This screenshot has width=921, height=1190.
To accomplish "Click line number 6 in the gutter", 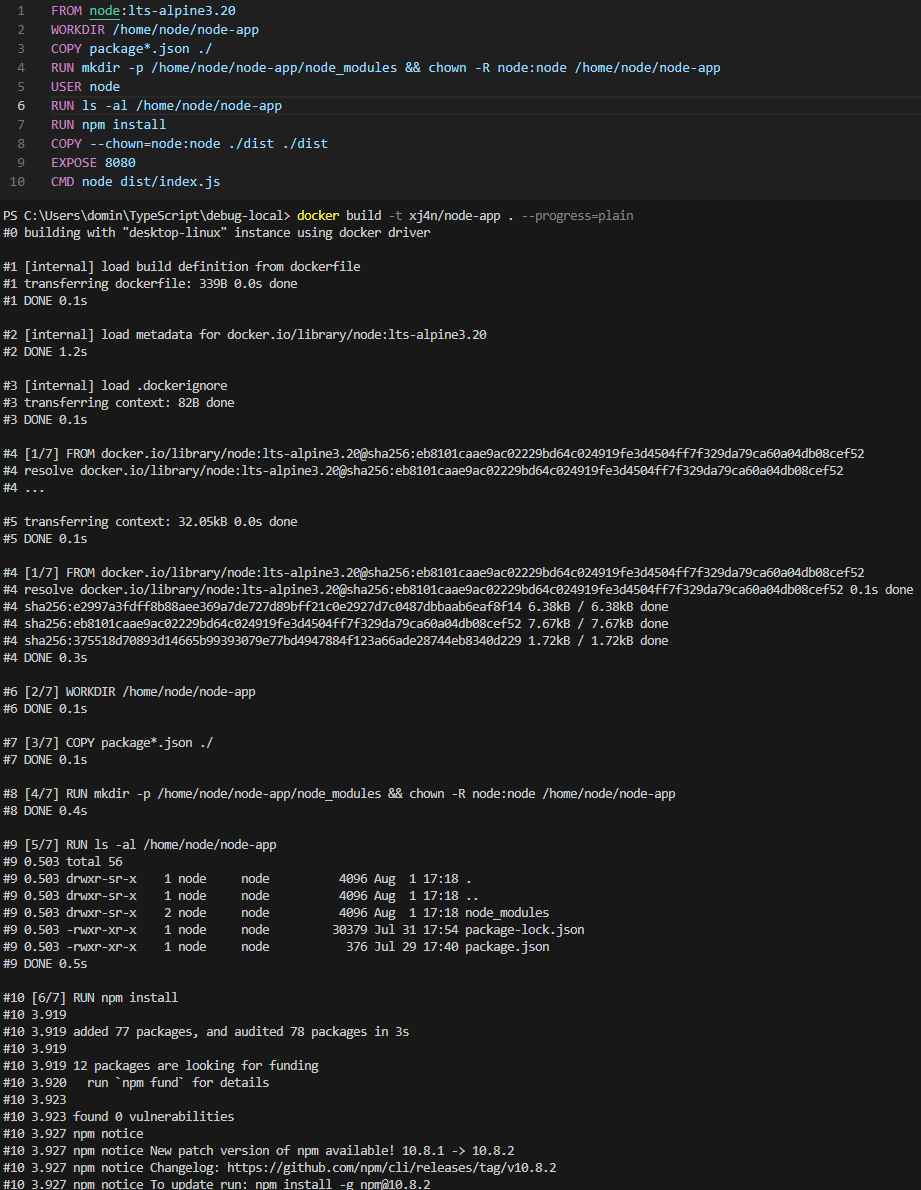I will [21, 106].
